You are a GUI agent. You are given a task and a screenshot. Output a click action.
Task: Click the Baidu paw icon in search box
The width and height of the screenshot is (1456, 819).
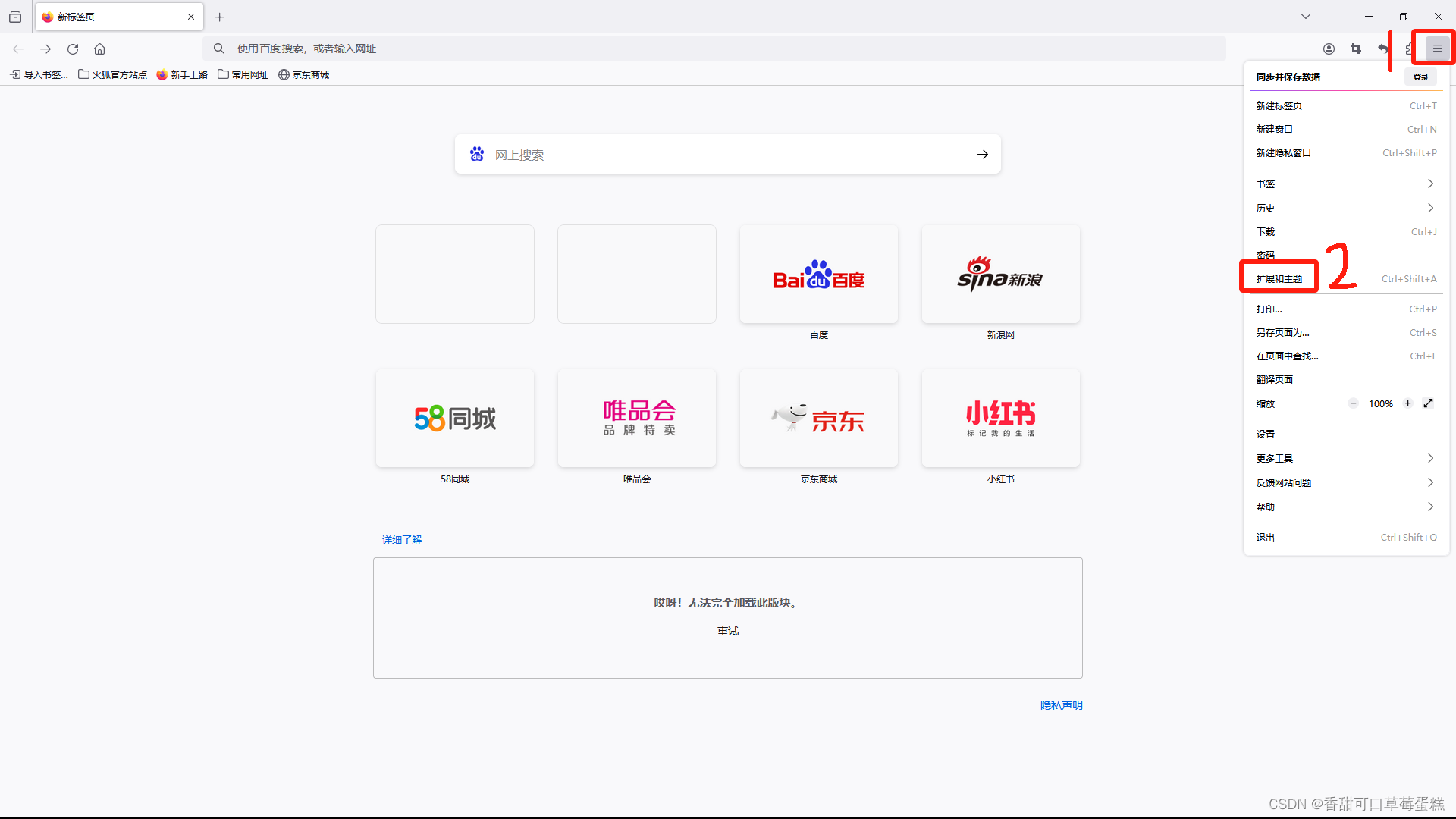(477, 154)
